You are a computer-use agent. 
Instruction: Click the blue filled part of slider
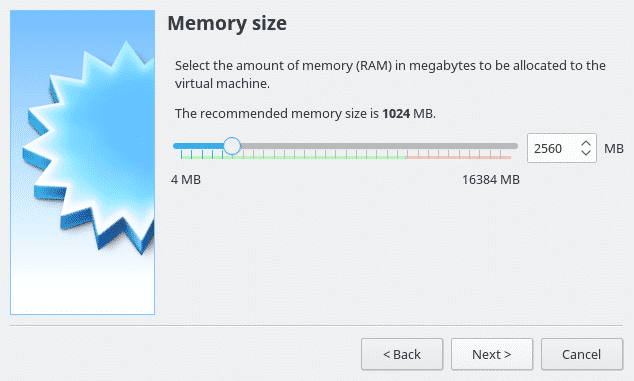(198, 146)
